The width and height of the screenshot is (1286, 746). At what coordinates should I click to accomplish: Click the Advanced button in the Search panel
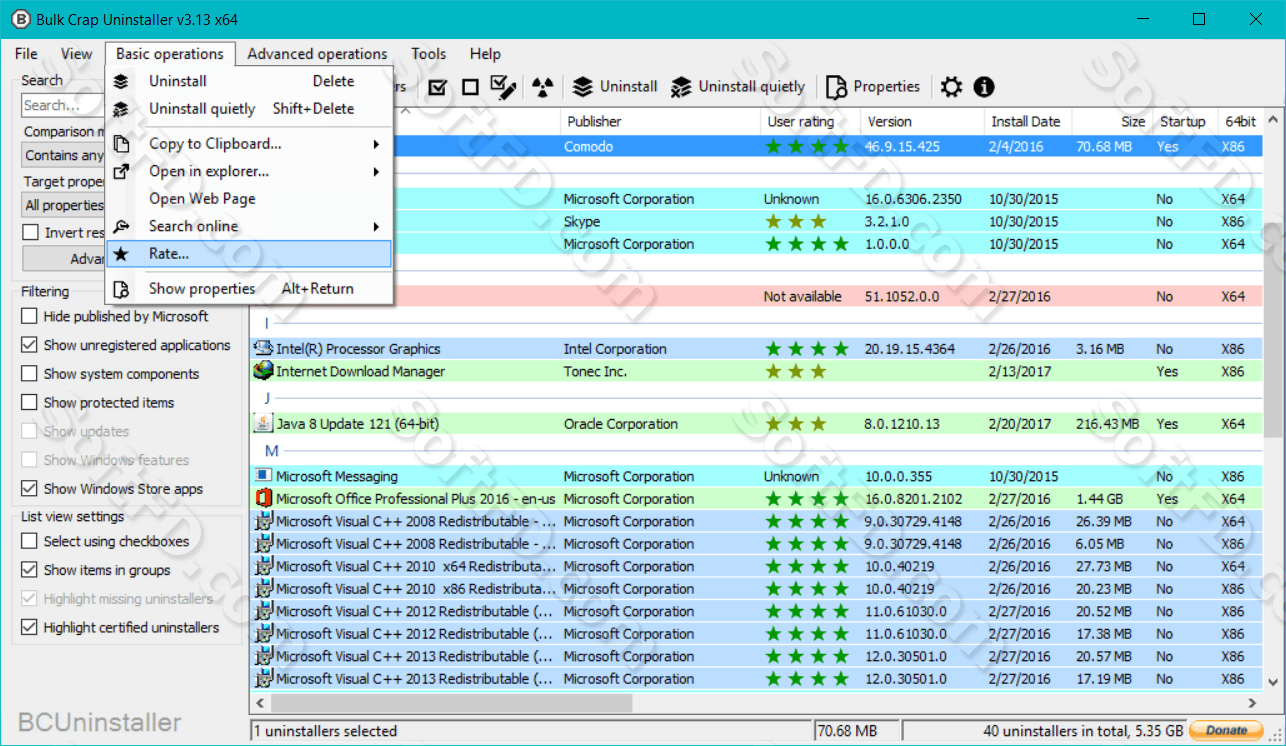64,259
